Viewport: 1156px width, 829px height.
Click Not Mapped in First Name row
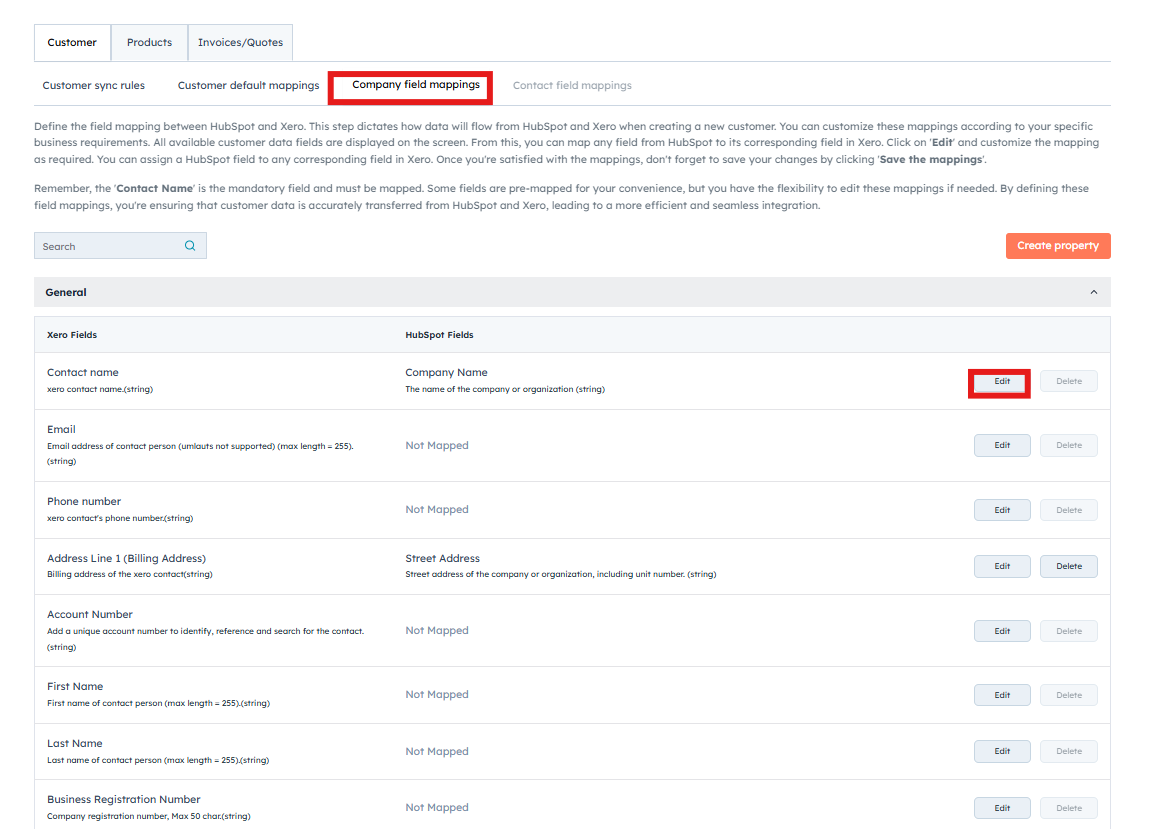(436, 695)
